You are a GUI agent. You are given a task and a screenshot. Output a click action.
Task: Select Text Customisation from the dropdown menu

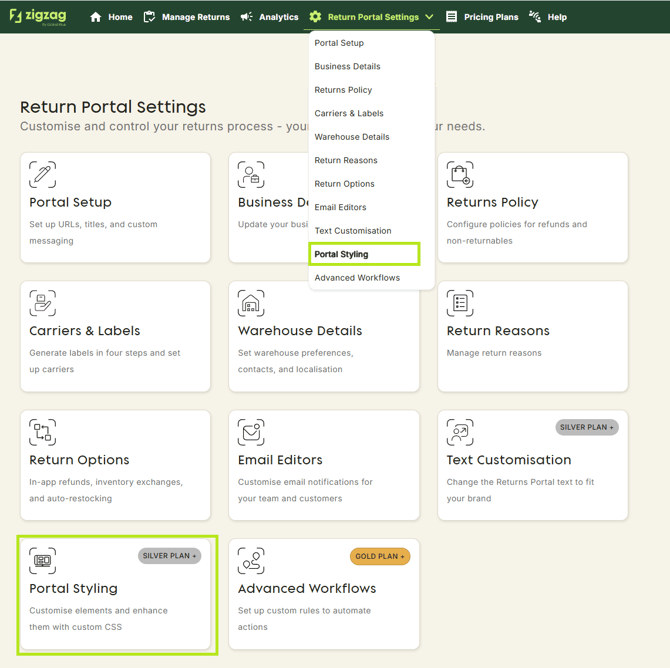353,231
